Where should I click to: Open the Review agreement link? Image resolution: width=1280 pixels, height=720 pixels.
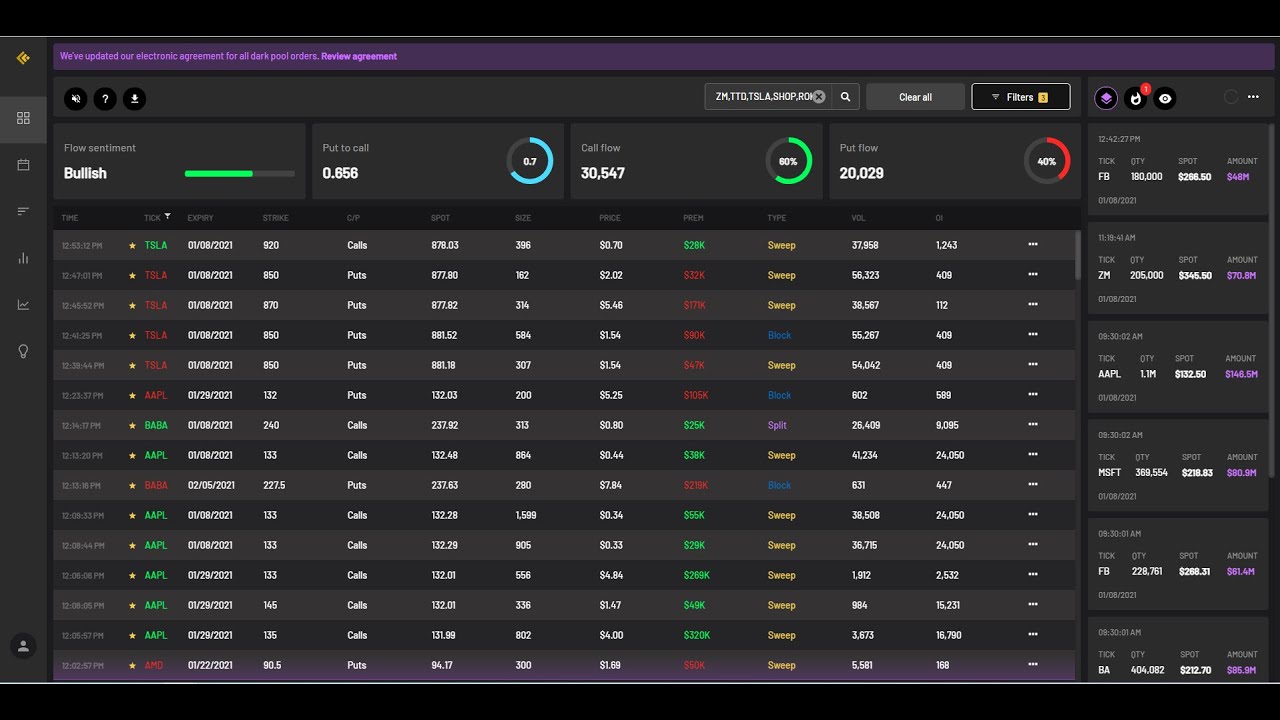coord(359,57)
